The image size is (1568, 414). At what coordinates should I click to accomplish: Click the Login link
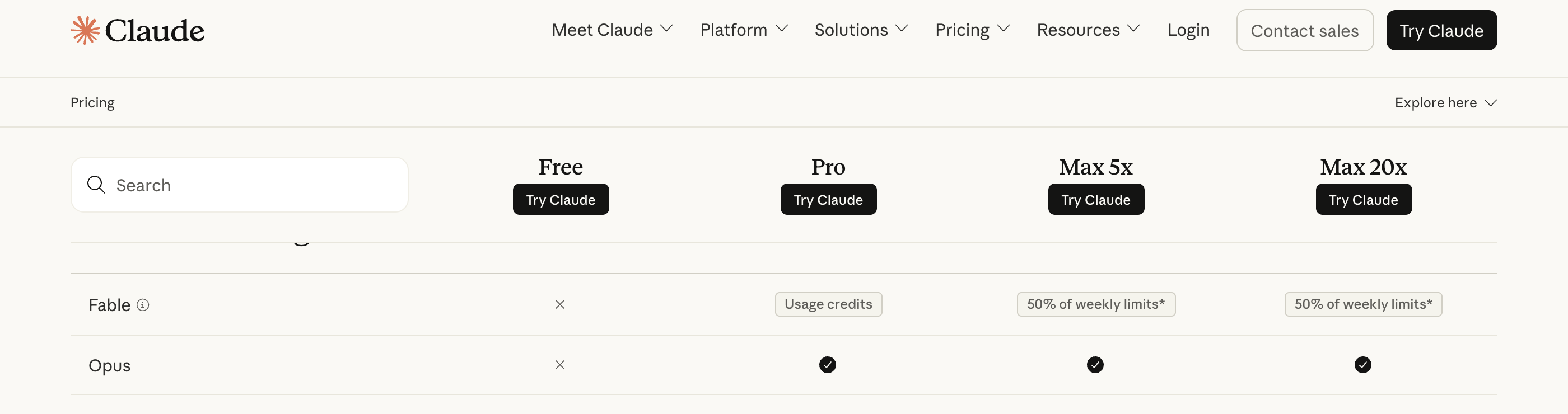1188,30
